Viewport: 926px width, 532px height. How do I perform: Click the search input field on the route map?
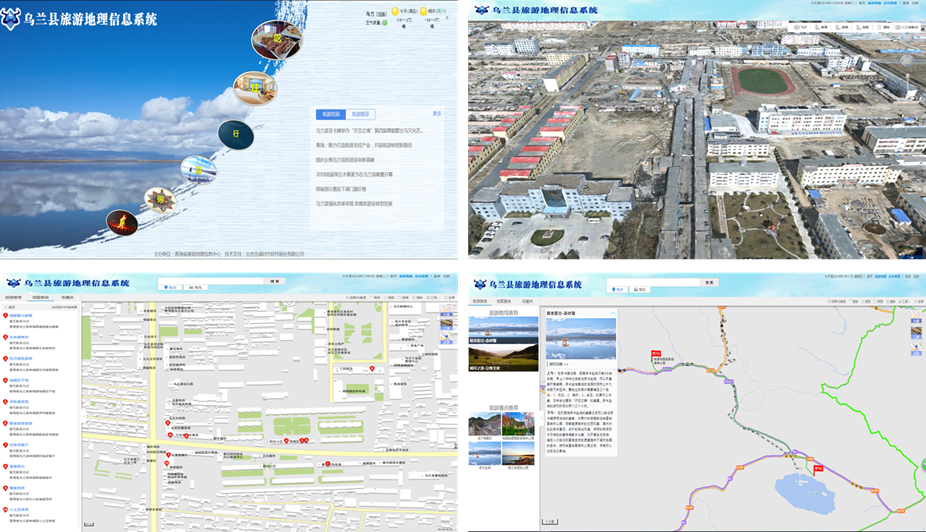pyautogui.click(x=651, y=283)
